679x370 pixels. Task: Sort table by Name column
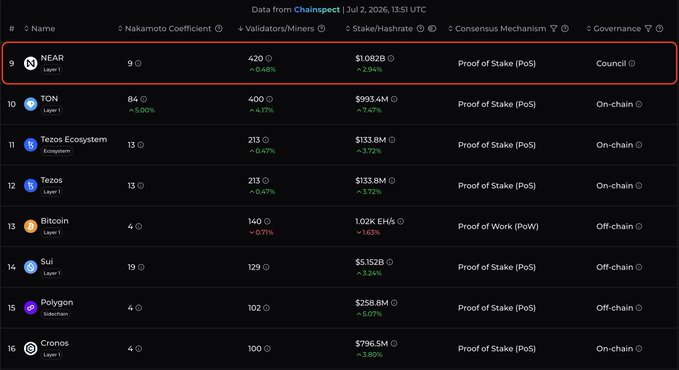(x=39, y=29)
